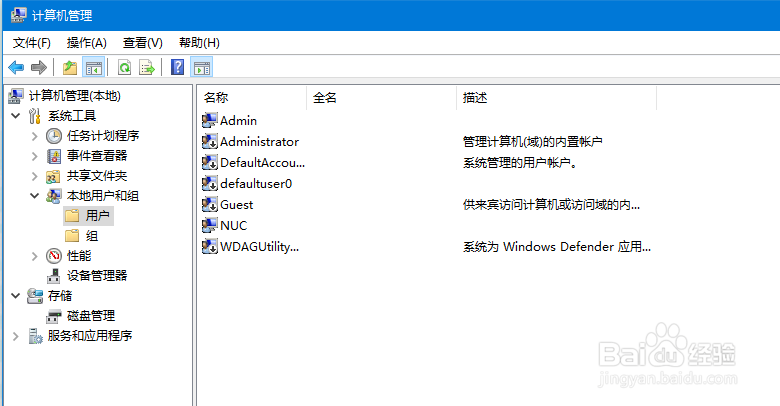Click the Export List toolbar icon

coord(147,68)
